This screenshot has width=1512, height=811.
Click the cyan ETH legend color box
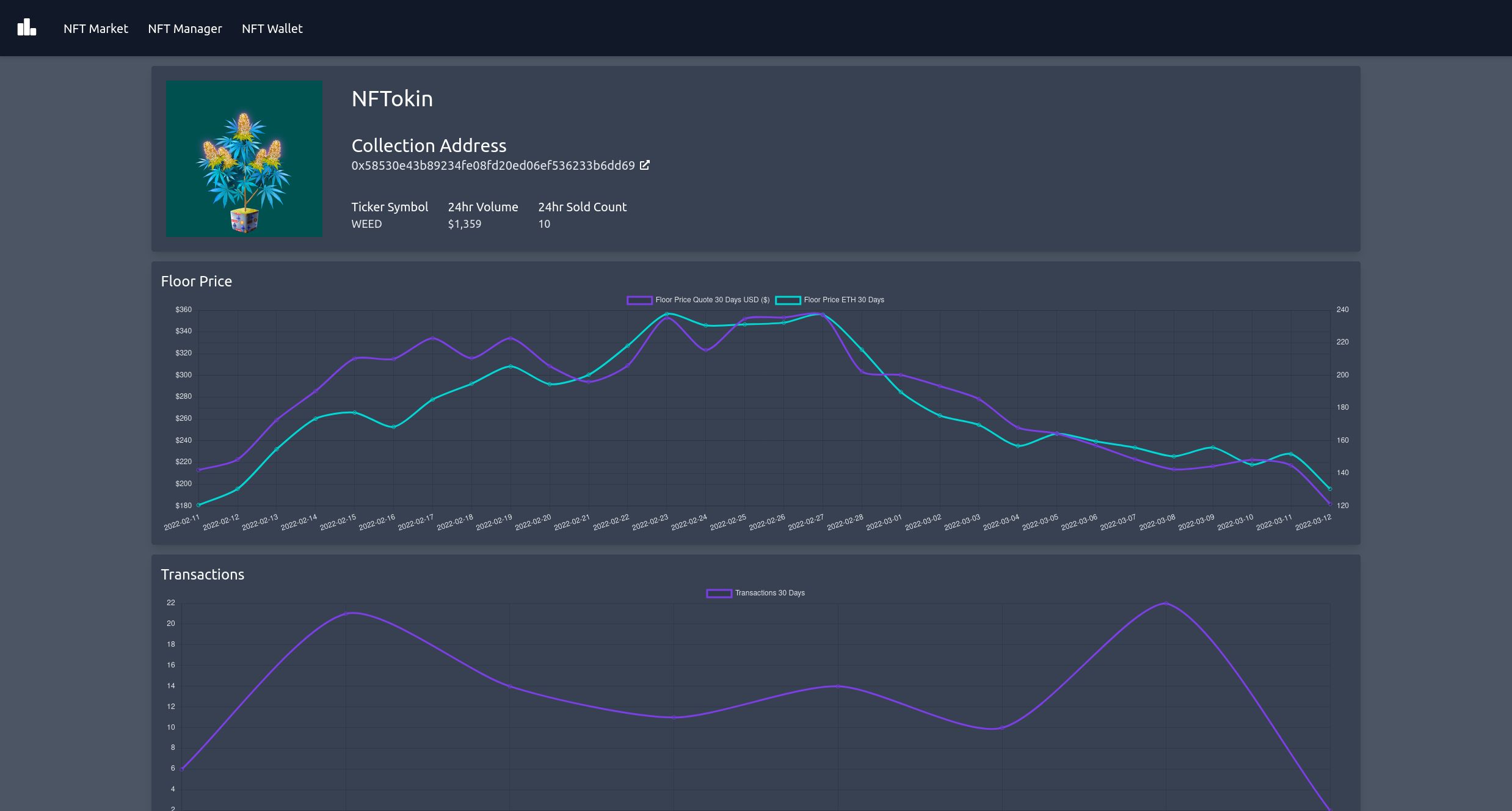788,300
